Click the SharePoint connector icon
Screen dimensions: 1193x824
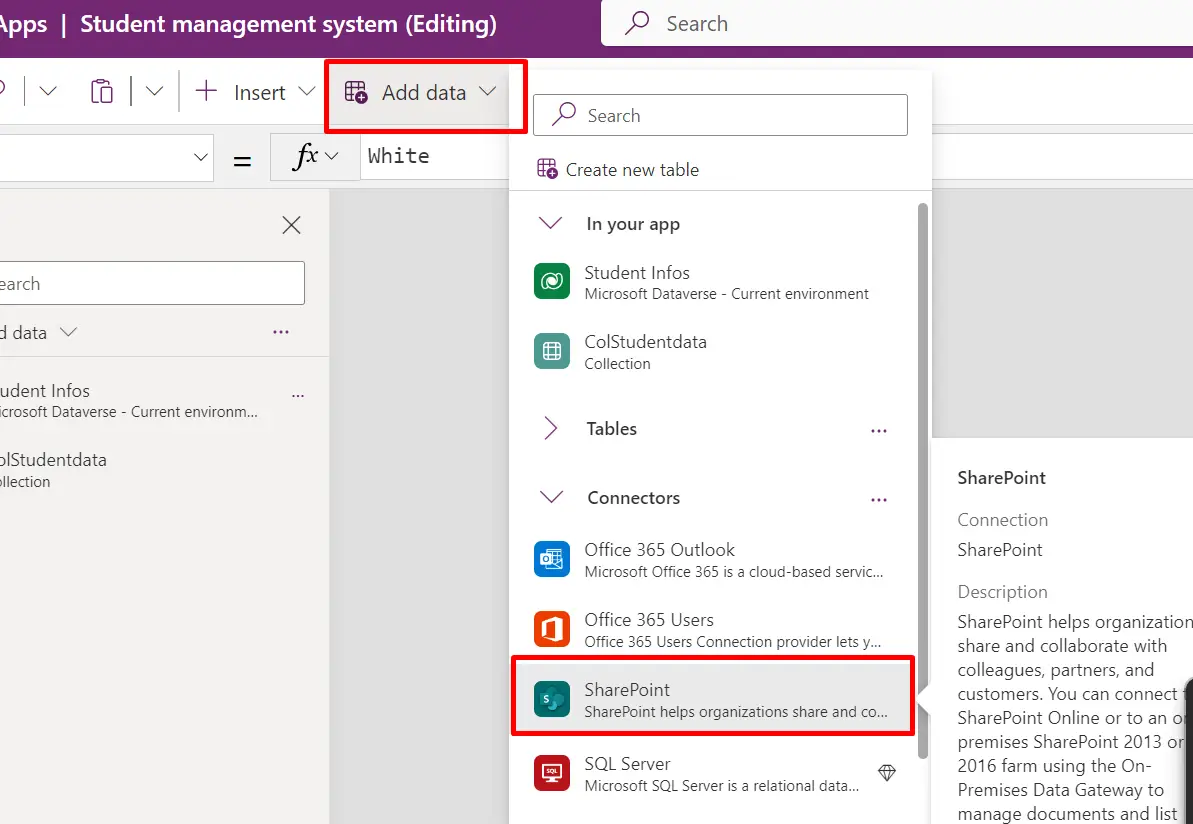point(552,698)
